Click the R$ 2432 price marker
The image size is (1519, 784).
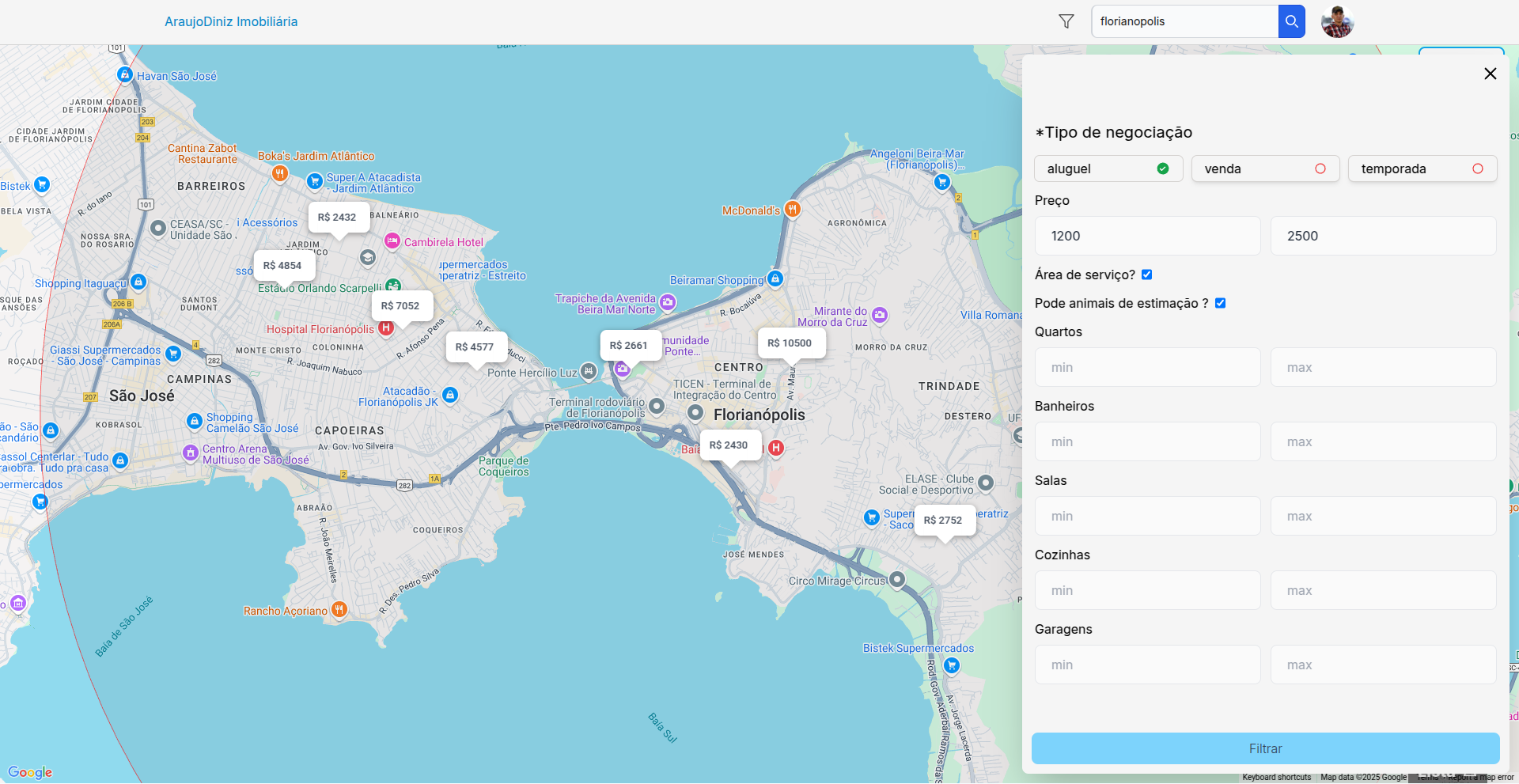338,218
